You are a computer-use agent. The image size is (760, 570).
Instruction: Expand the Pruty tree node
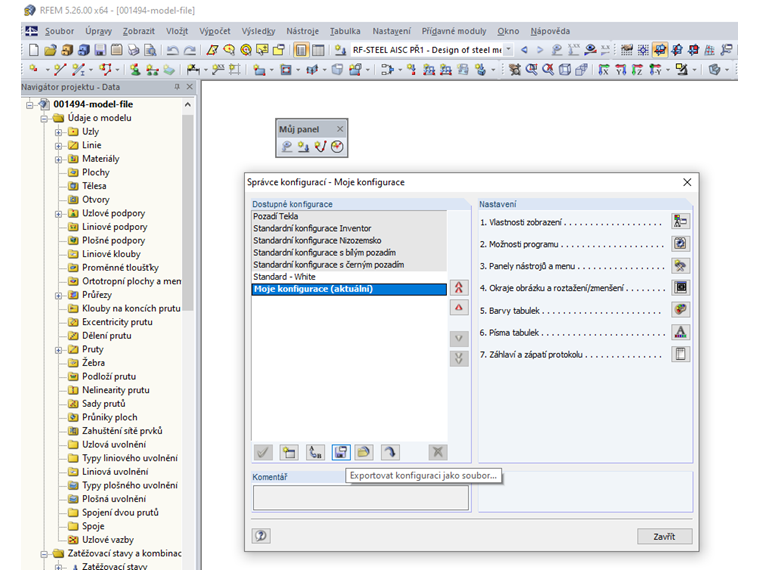[58, 349]
